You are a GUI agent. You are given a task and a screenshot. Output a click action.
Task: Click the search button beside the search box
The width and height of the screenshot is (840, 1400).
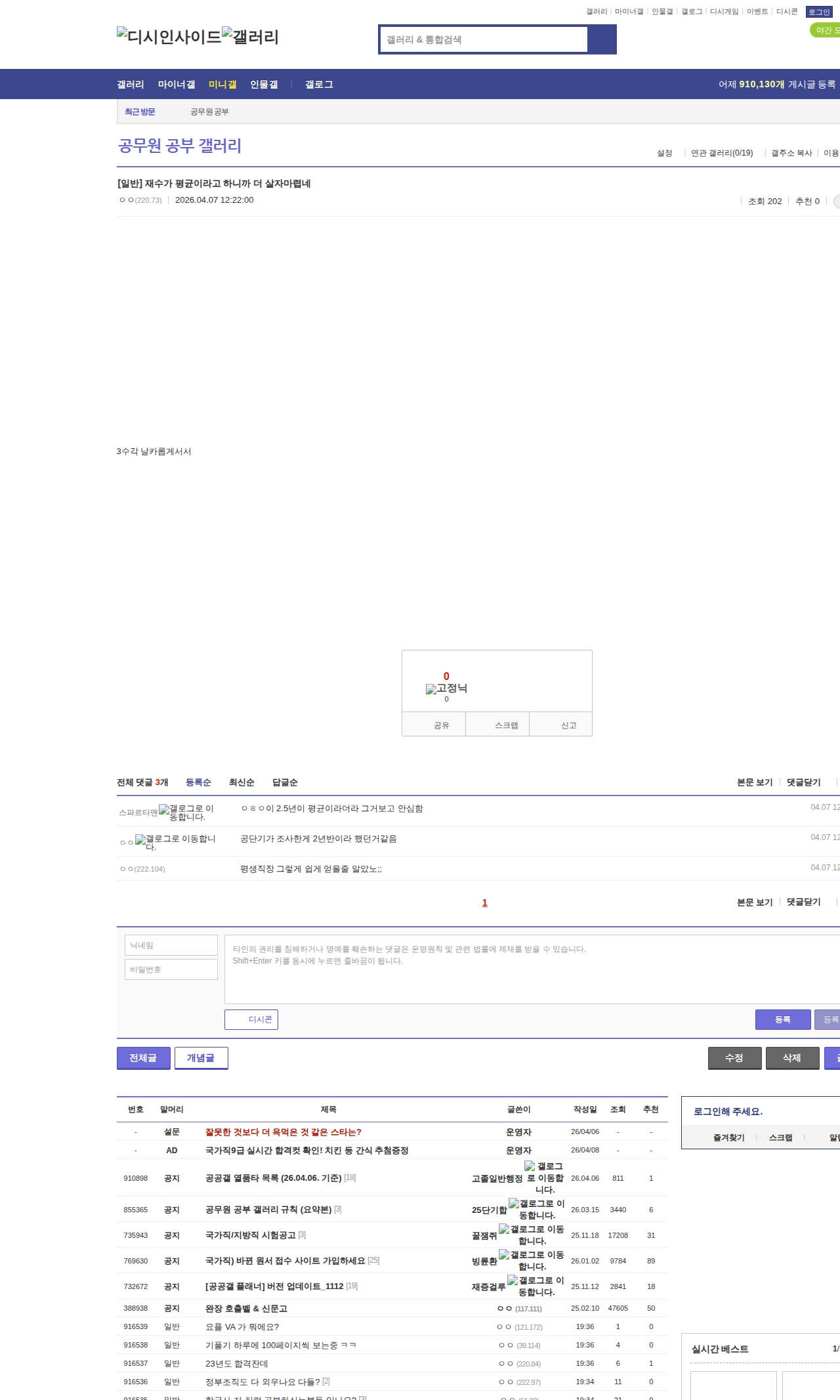tap(602, 39)
